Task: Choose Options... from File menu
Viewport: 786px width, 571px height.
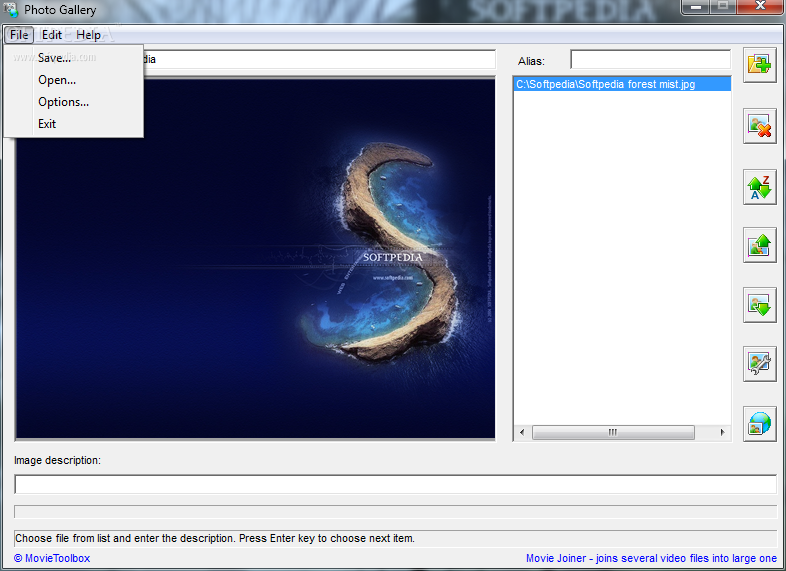Action: 74,102
